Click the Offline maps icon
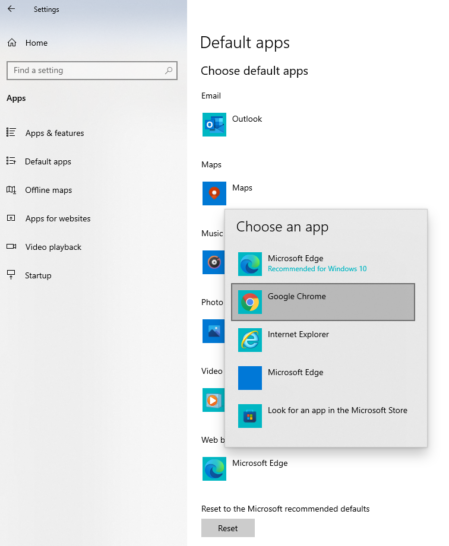This screenshot has height=546, width=449. pos(11,190)
